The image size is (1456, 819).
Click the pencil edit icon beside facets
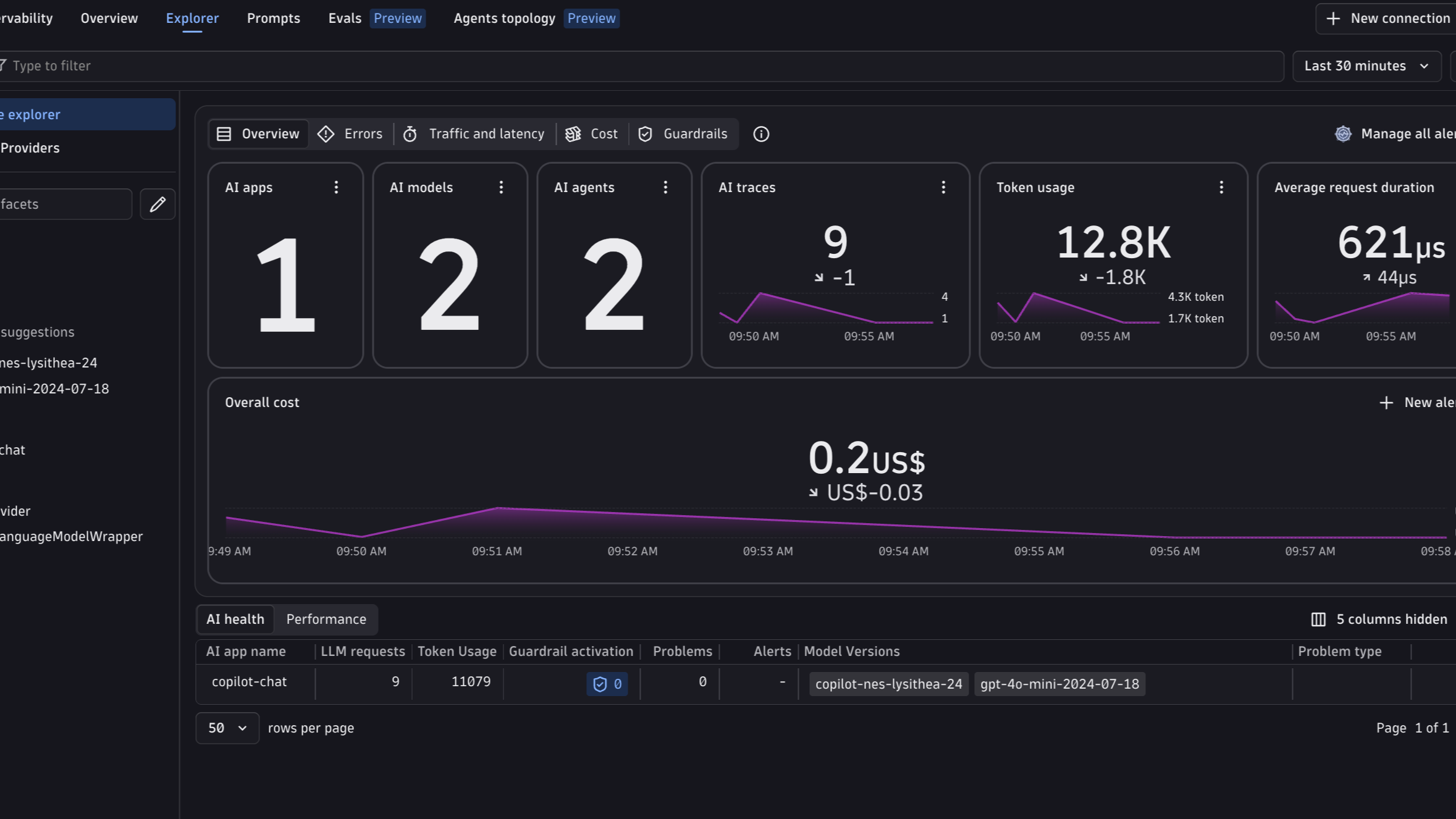click(x=158, y=204)
